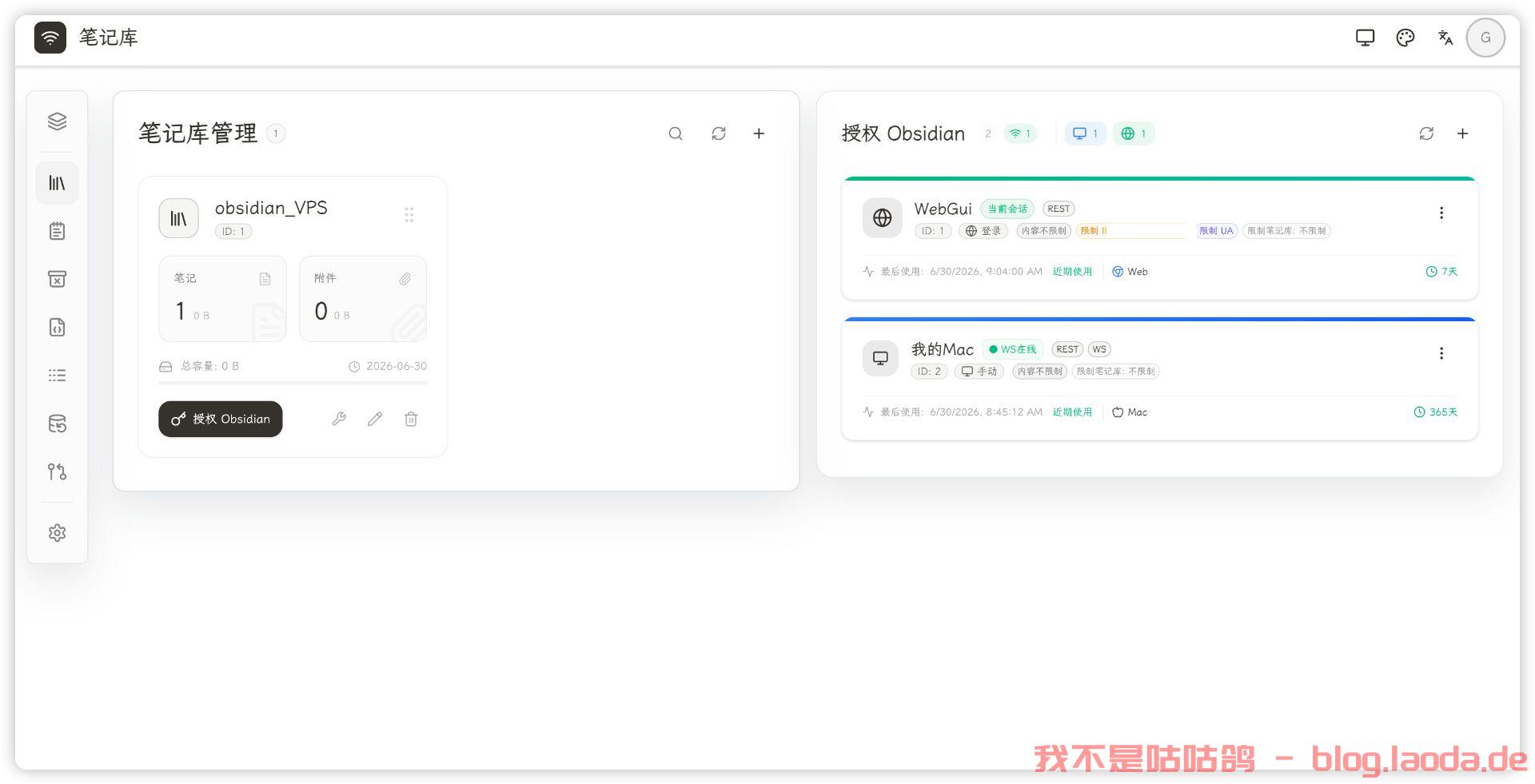This screenshot has height=784, width=1535.
Task: Click the REST tag on WebGui card
Action: tap(1059, 209)
